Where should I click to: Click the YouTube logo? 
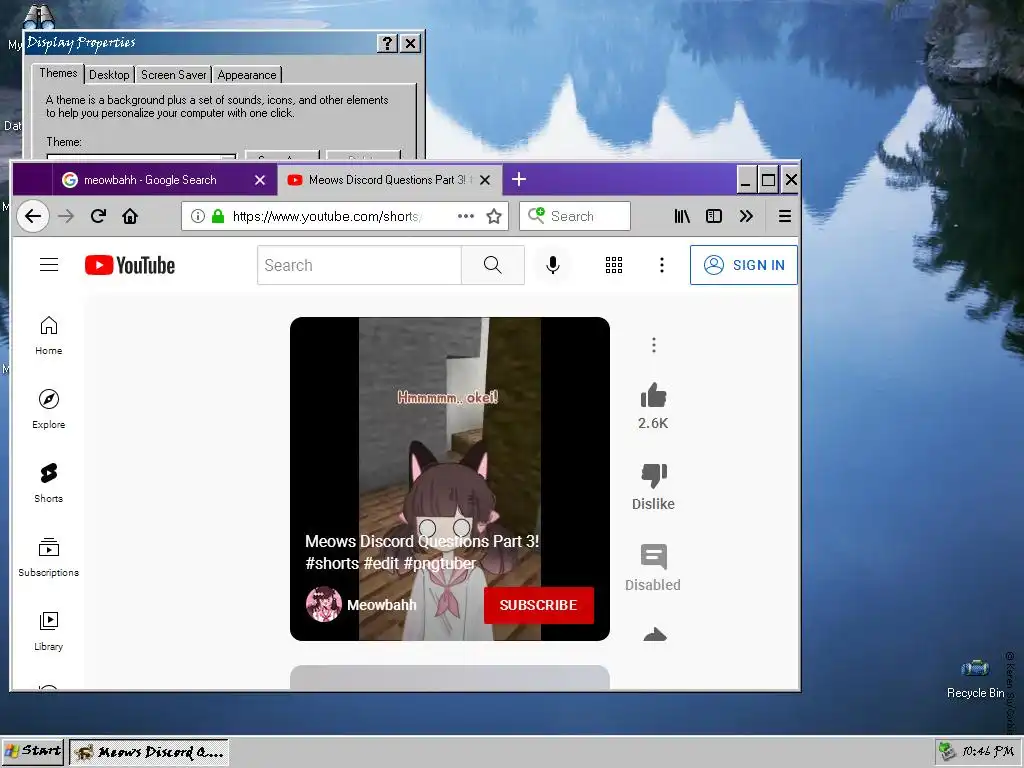click(130, 265)
